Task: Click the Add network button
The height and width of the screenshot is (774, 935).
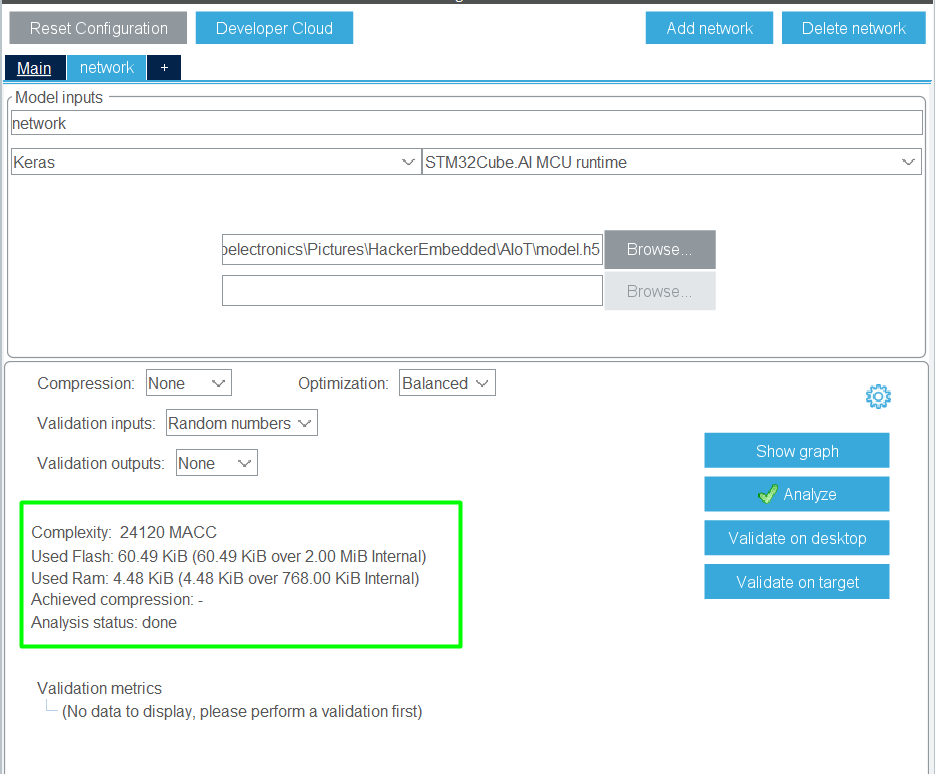Action: (x=709, y=28)
